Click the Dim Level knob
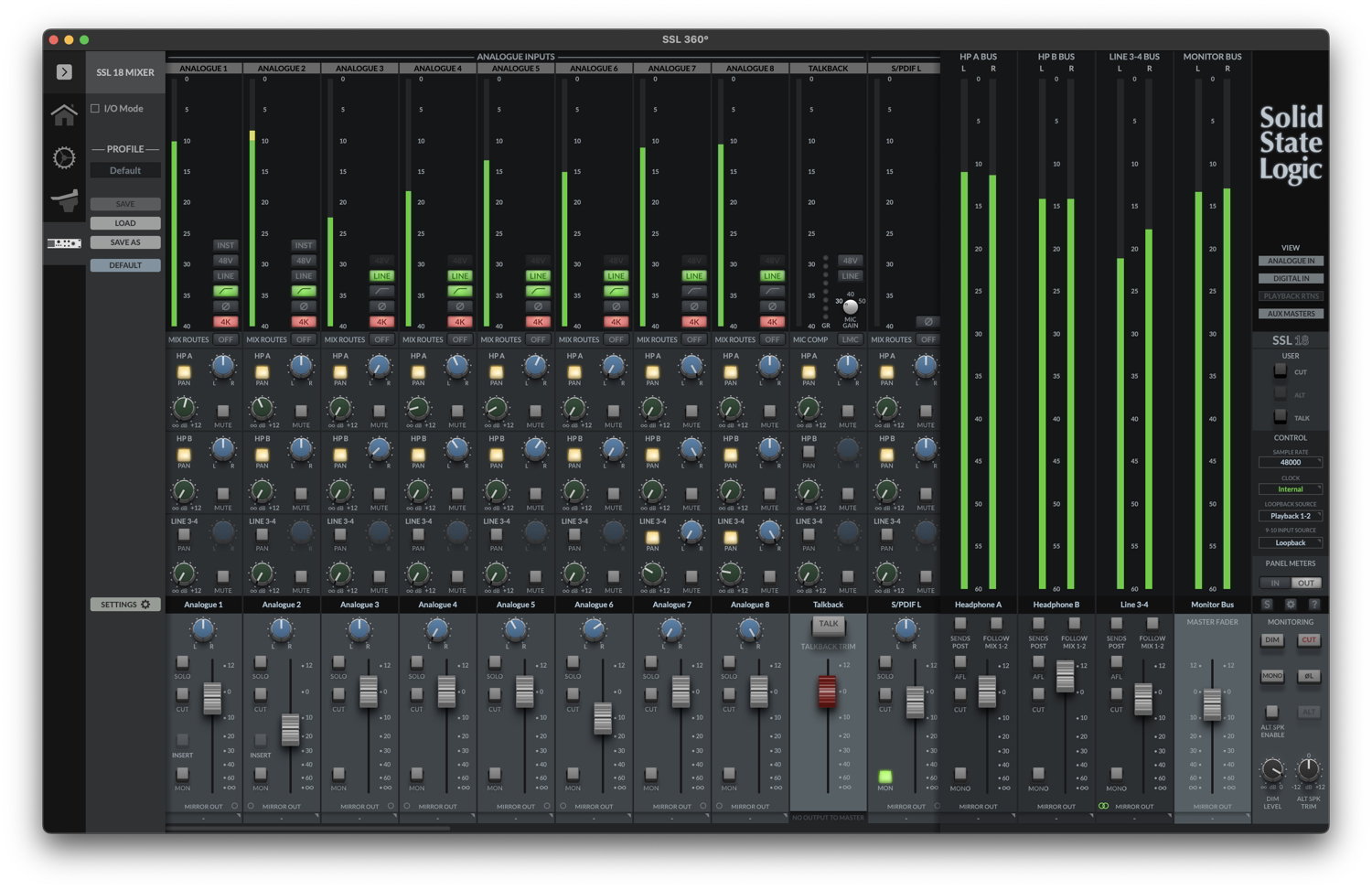The width and height of the screenshot is (1372, 890). 1272,770
